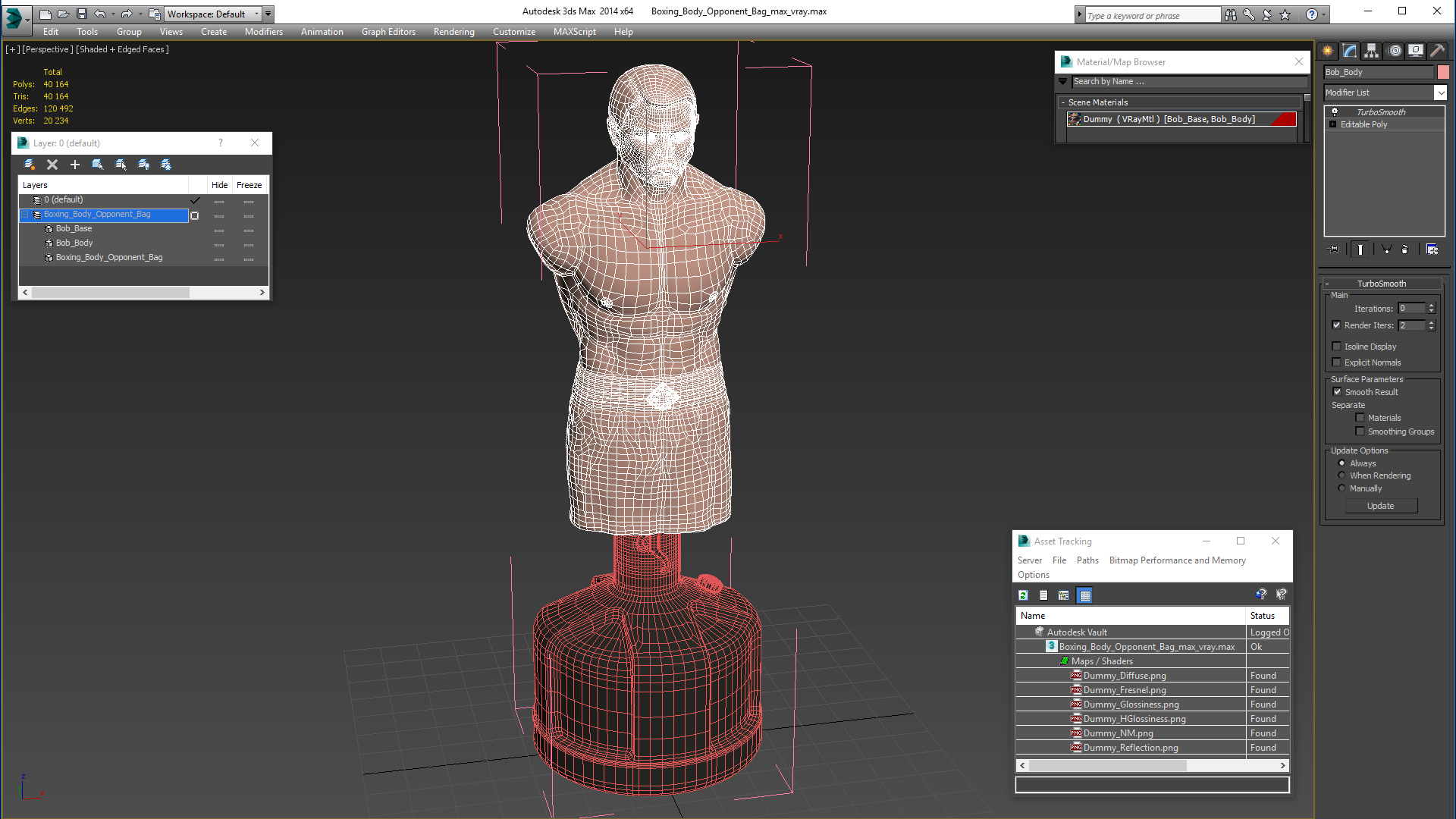Open Material/Map Browser options arrow
Viewport: 1456px width, 819px height.
(1063, 81)
